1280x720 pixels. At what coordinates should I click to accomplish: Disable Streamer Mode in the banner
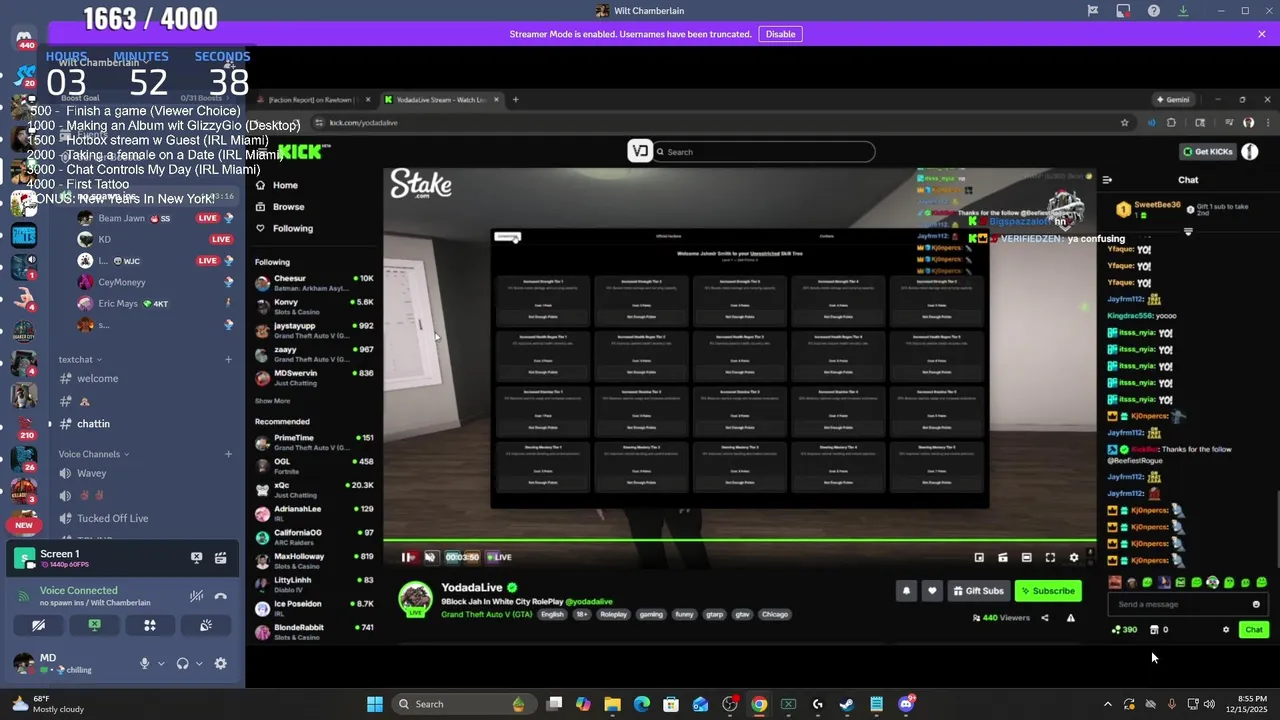(x=780, y=34)
